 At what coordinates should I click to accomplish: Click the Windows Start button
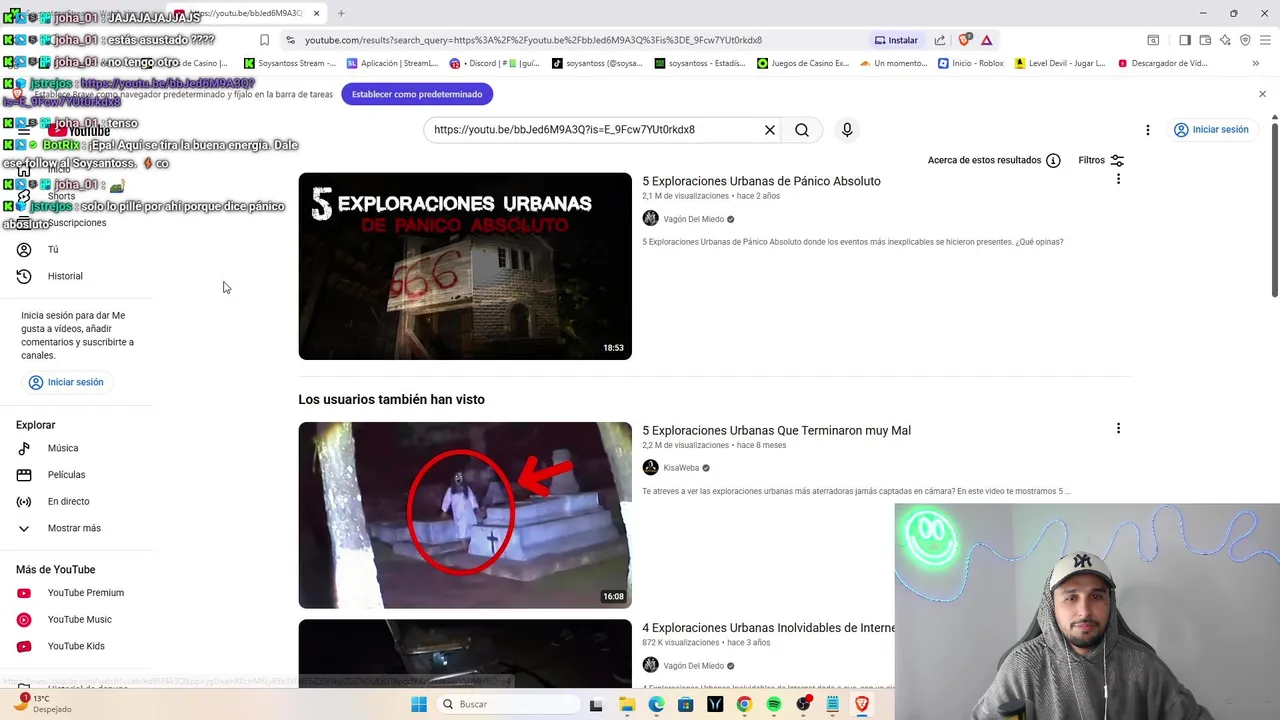419,705
